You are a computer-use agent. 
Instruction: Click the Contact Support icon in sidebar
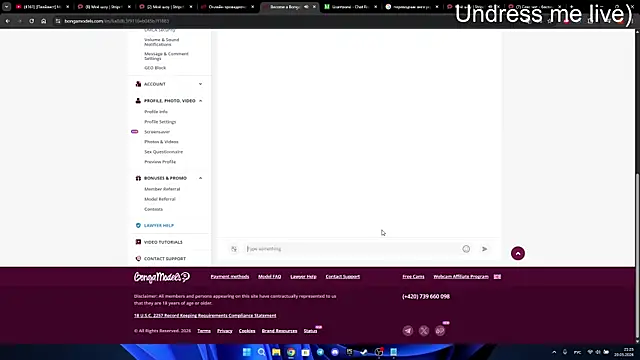pos(138,258)
